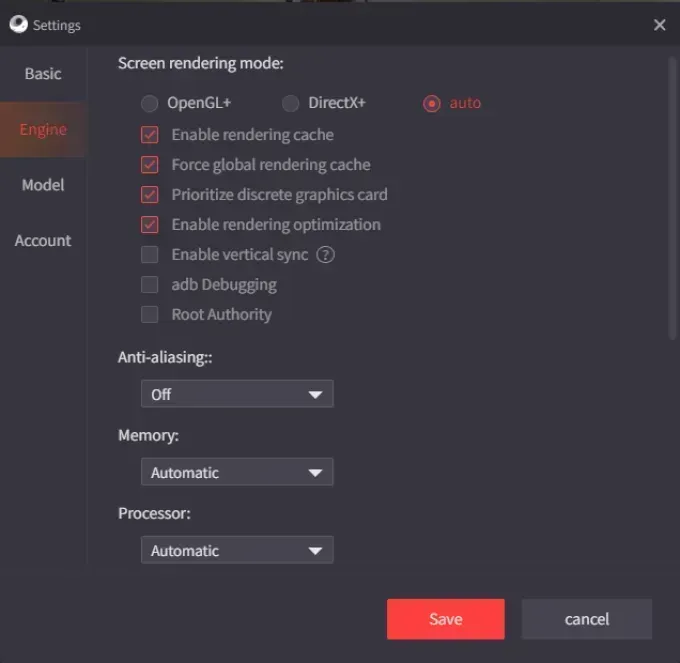Switch to the Basic tab
The width and height of the screenshot is (680, 663).
[43, 74]
